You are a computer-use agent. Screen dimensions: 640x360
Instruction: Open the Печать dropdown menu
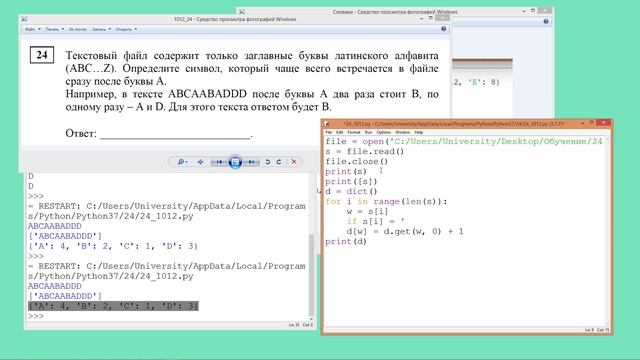[54, 29]
